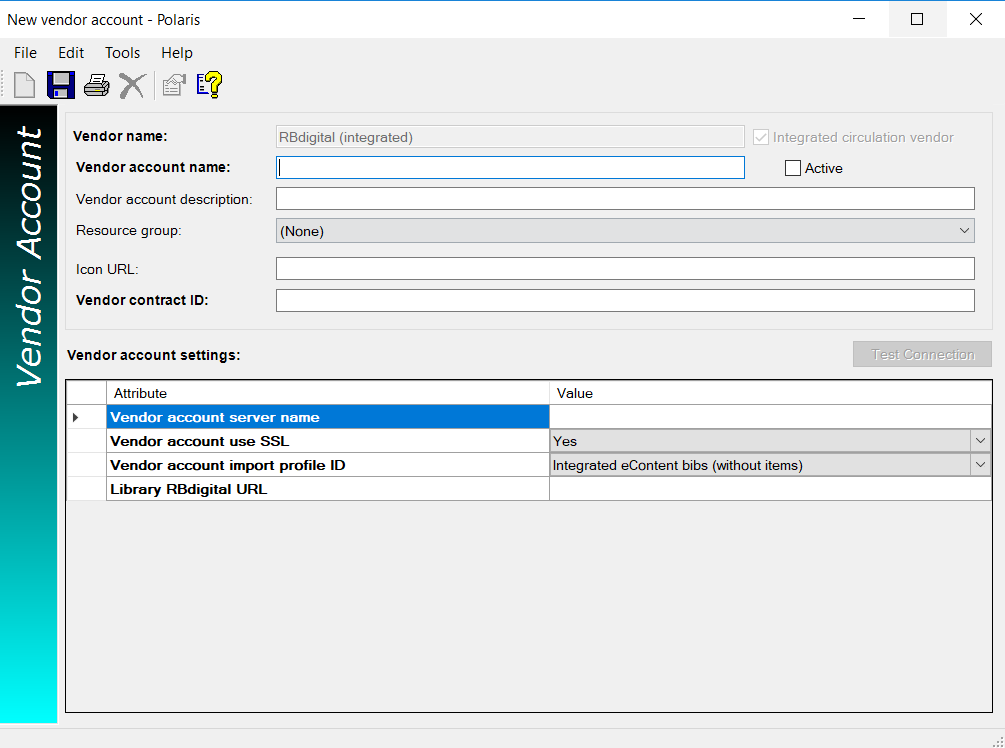Open Vendor account use SSL dropdown
Image resolution: width=1005 pixels, height=748 pixels.
(x=979, y=441)
